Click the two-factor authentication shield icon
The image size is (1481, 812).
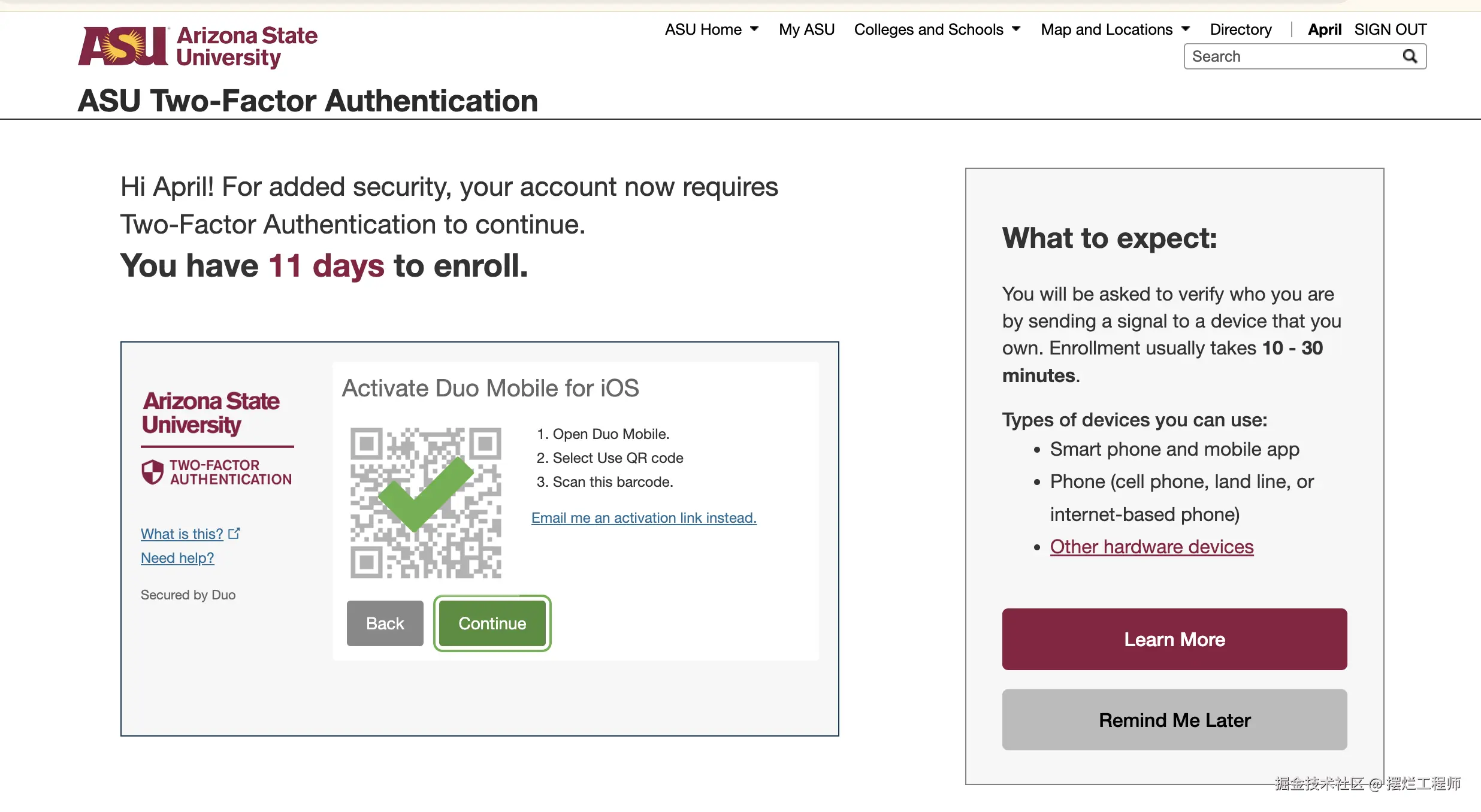152,472
